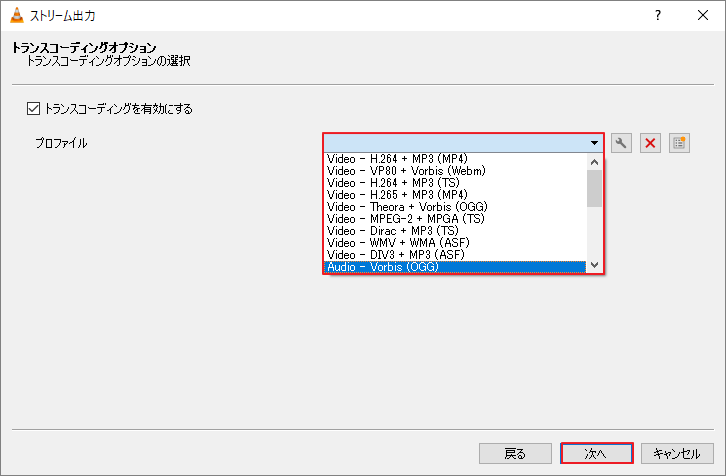
Task: Click the 戻る back button
Action: pyautogui.click(x=515, y=453)
